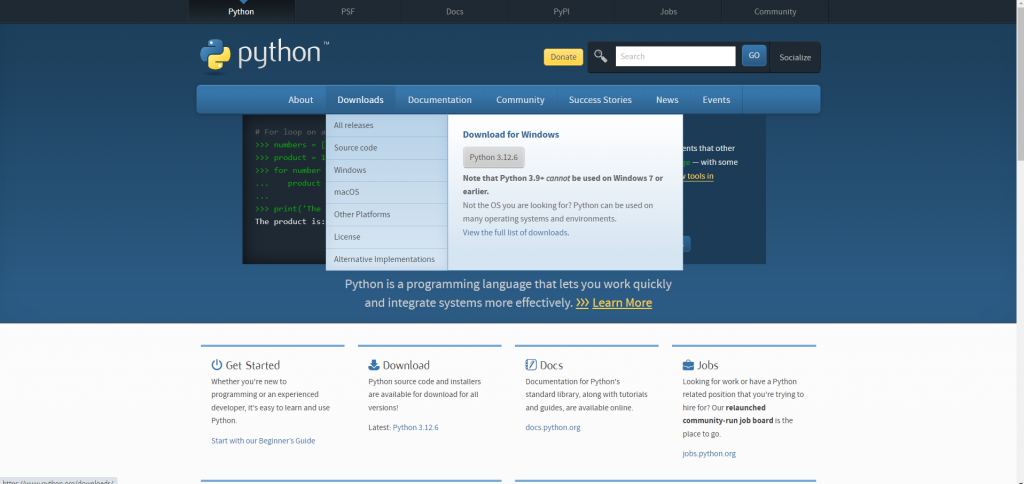This screenshot has width=1024, height=484.
Task: Choose Other Platforms from Downloads dropdown
Action: [387, 214]
